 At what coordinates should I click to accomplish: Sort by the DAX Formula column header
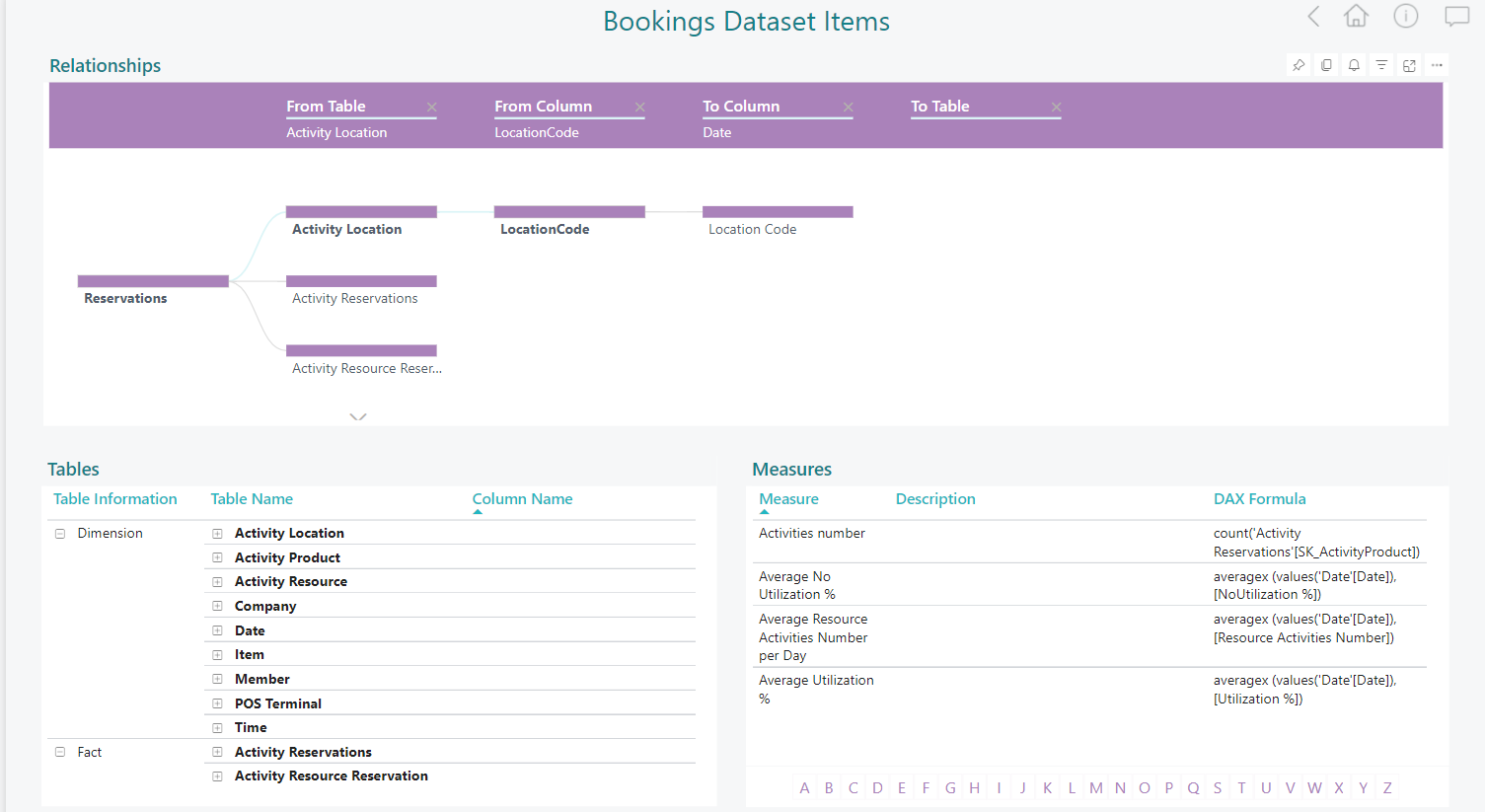click(x=1259, y=499)
